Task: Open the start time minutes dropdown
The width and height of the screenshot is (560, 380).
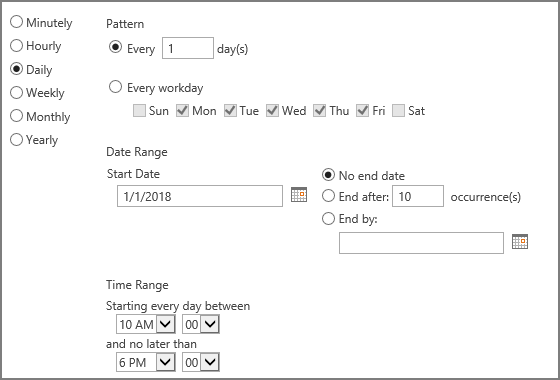Action: click(x=201, y=324)
